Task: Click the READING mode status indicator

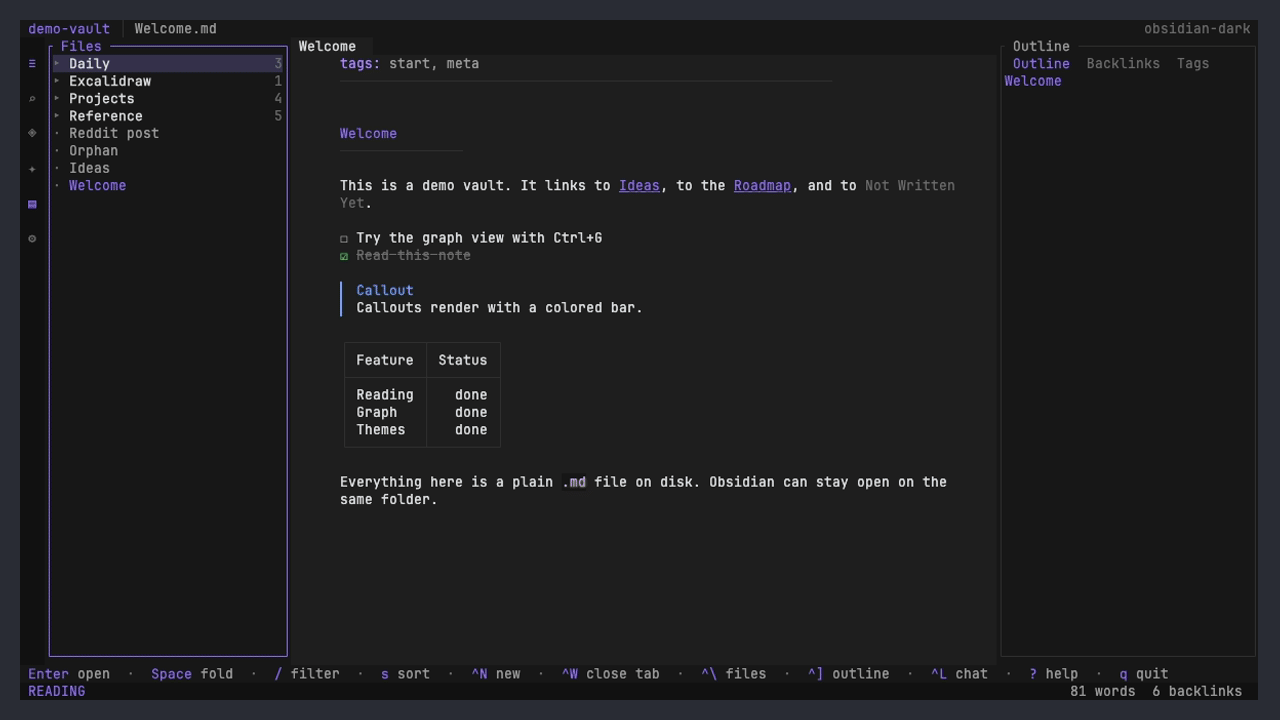Action: (57, 691)
